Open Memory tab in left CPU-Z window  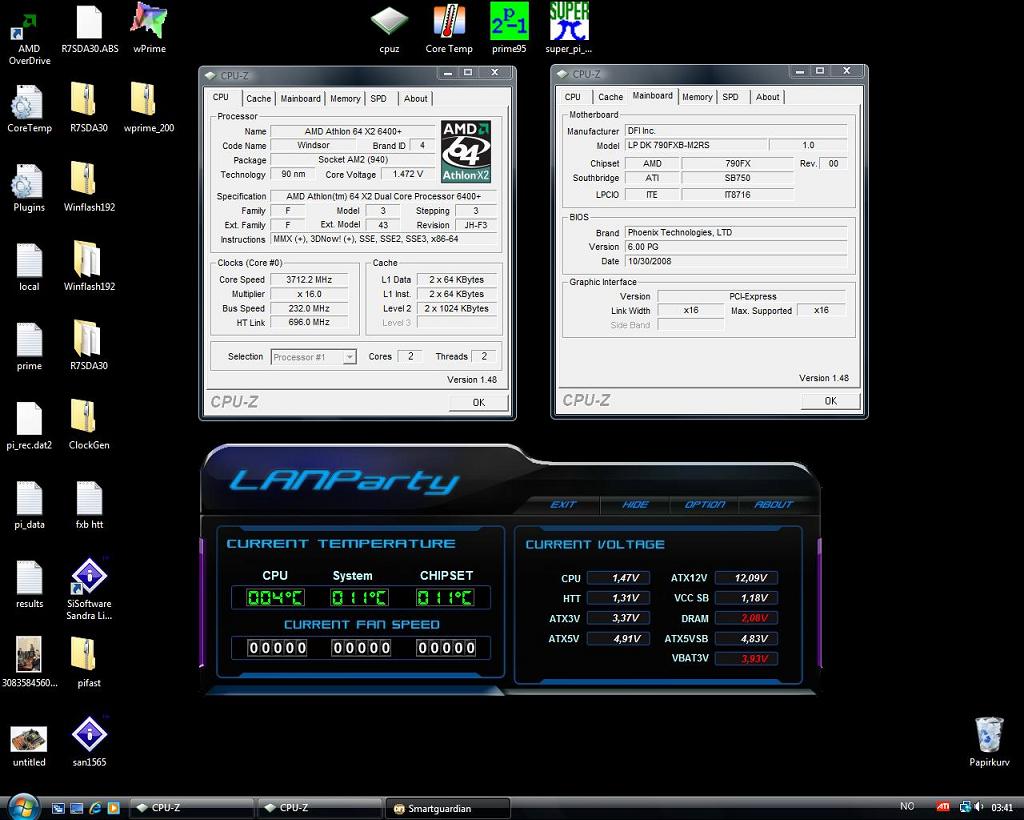pyautogui.click(x=345, y=99)
